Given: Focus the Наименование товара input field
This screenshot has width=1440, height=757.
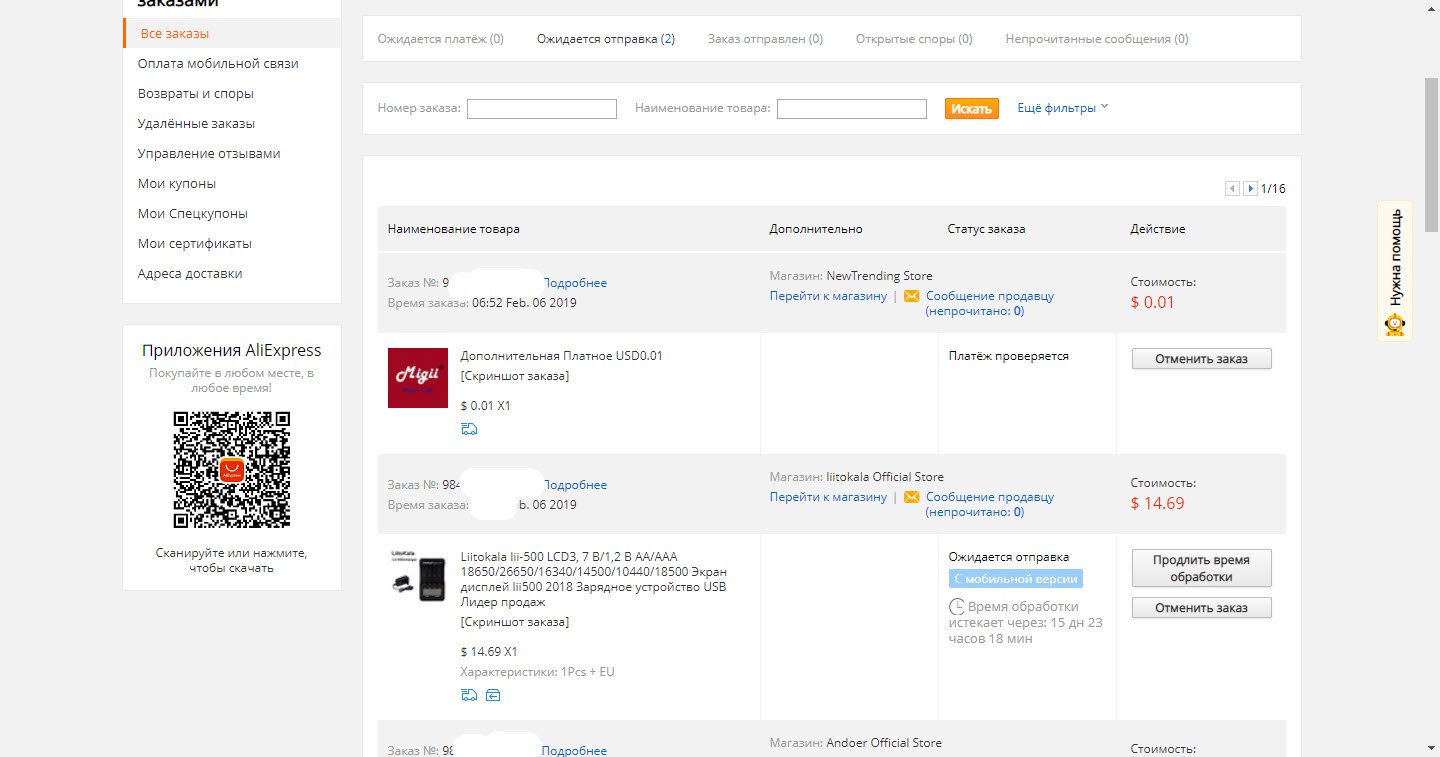Looking at the screenshot, I should click(x=852, y=109).
